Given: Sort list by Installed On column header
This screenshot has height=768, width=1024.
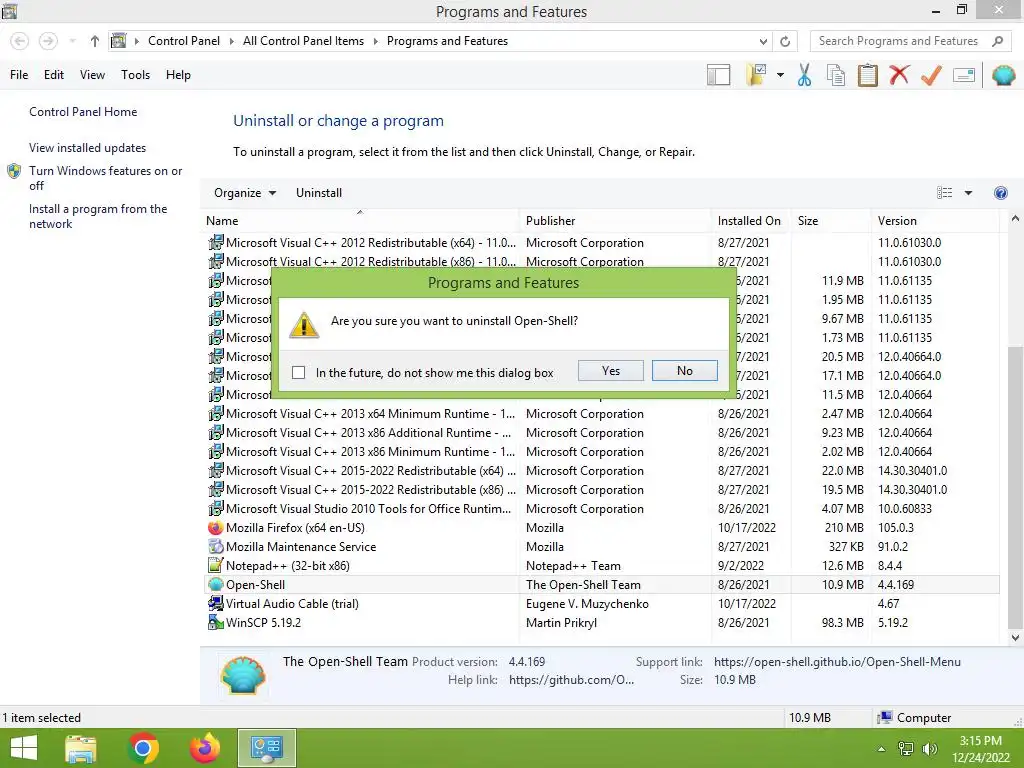Looking at the screenshot, I should (x=750, y=221).
